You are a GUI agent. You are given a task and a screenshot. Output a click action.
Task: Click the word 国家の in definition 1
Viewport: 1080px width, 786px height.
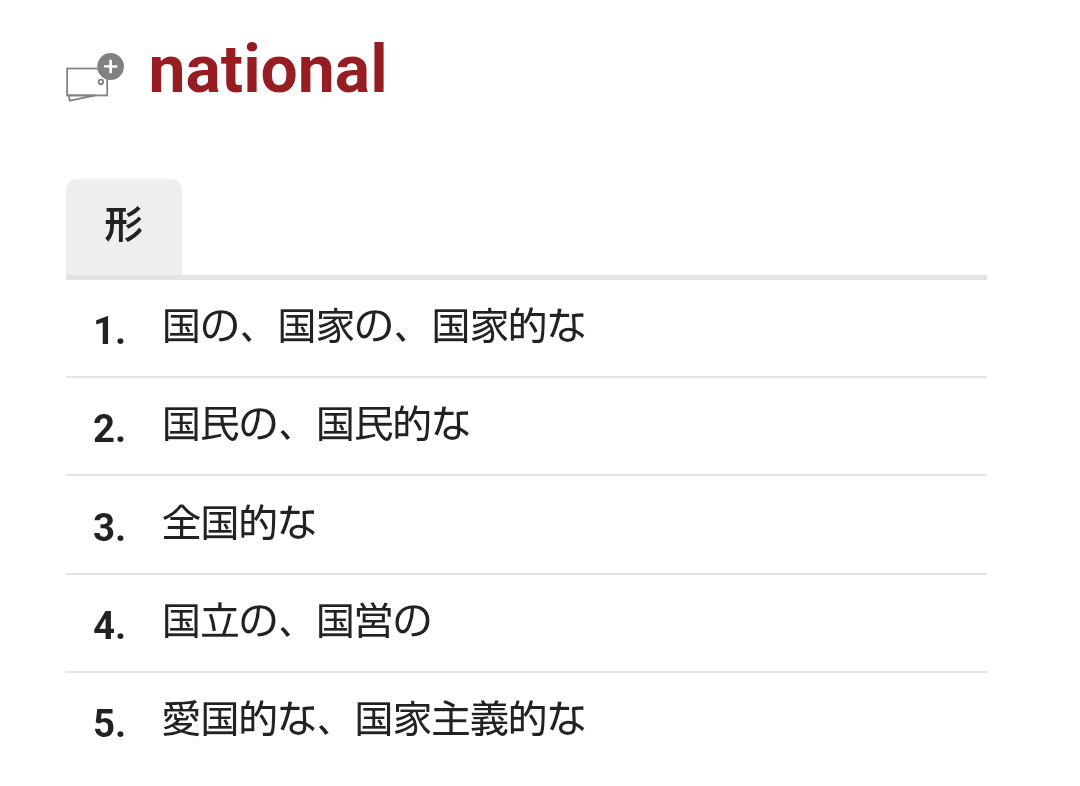tap(335, 327)
